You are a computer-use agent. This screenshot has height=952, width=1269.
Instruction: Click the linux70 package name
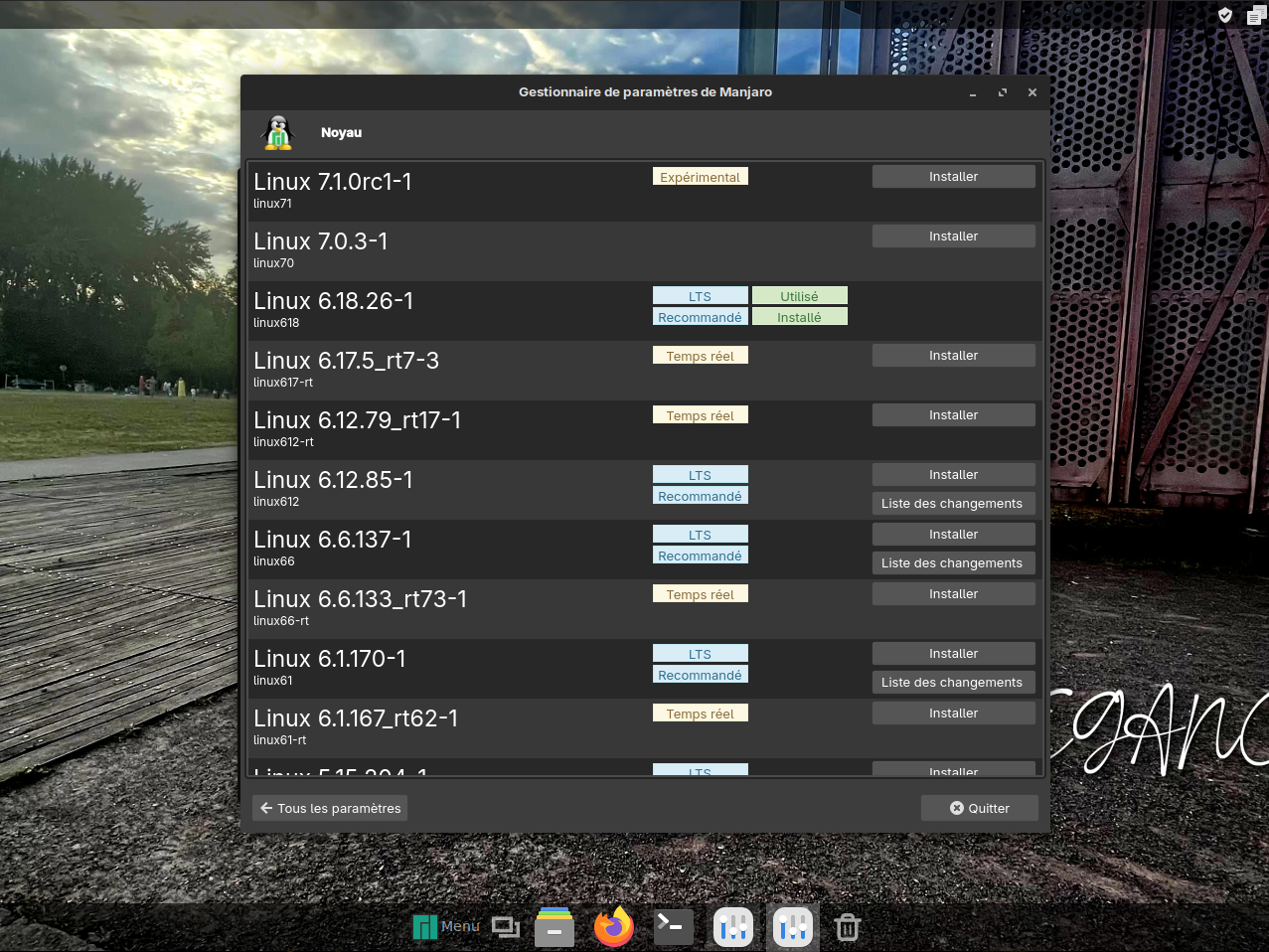tap(274, 263)
